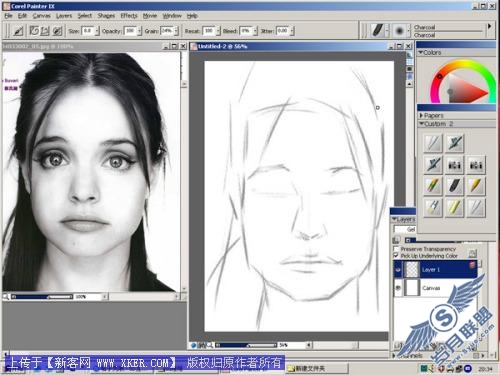Image resolution: width=500 pixels, height=375 pixels.
Task: Select the Canvas layer row
Action: pos(435,288)
